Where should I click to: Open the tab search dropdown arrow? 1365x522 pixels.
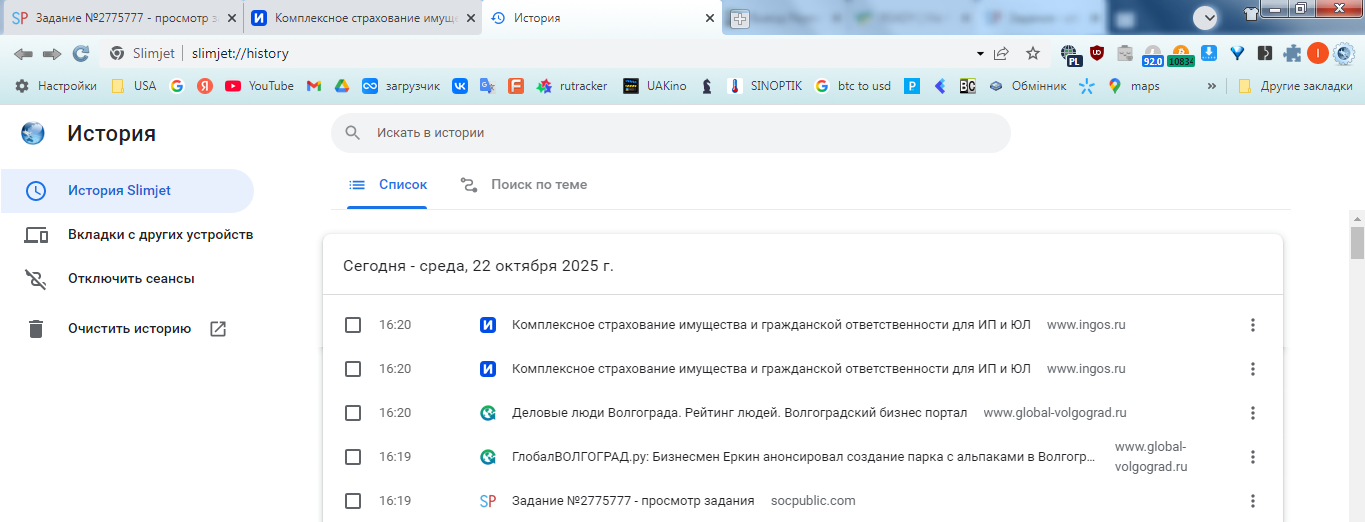click(1205, 17)
